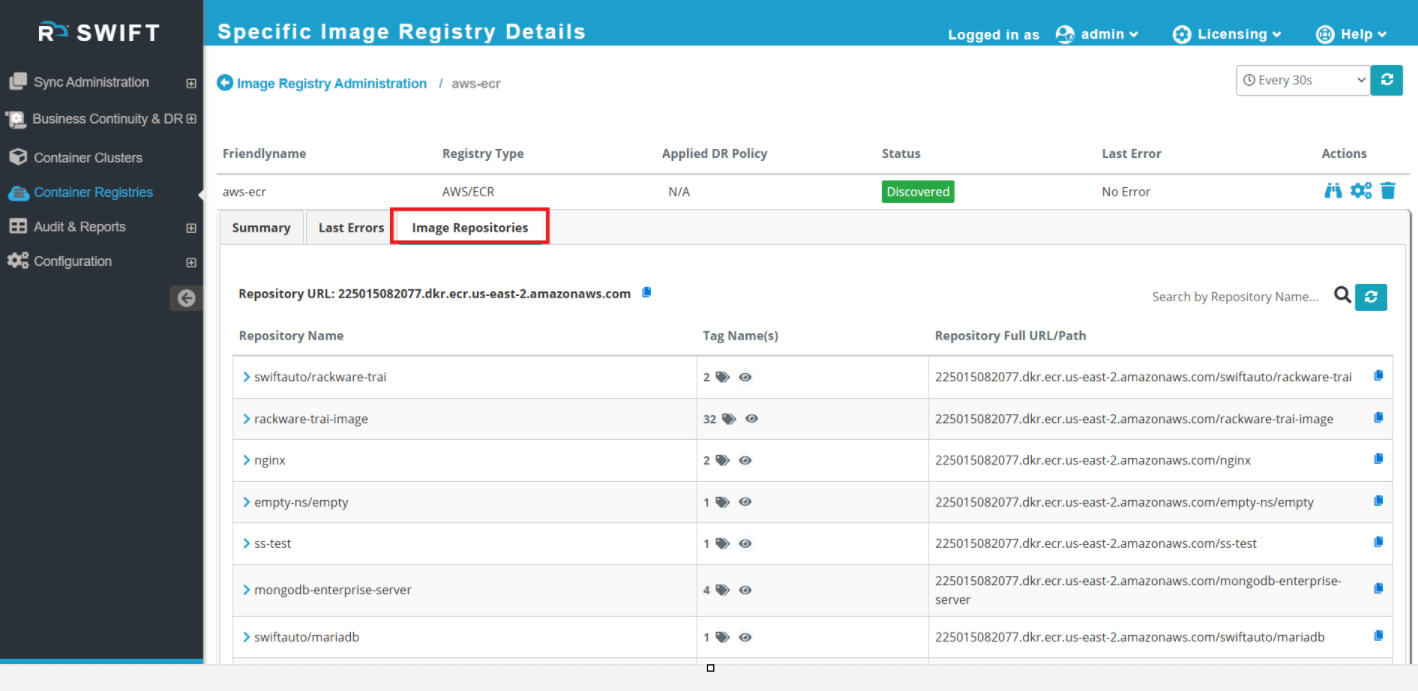Screen dimensions: 1418x691
Task: Expand Sync Administration plus icon
Action: (x=191, y=83)
